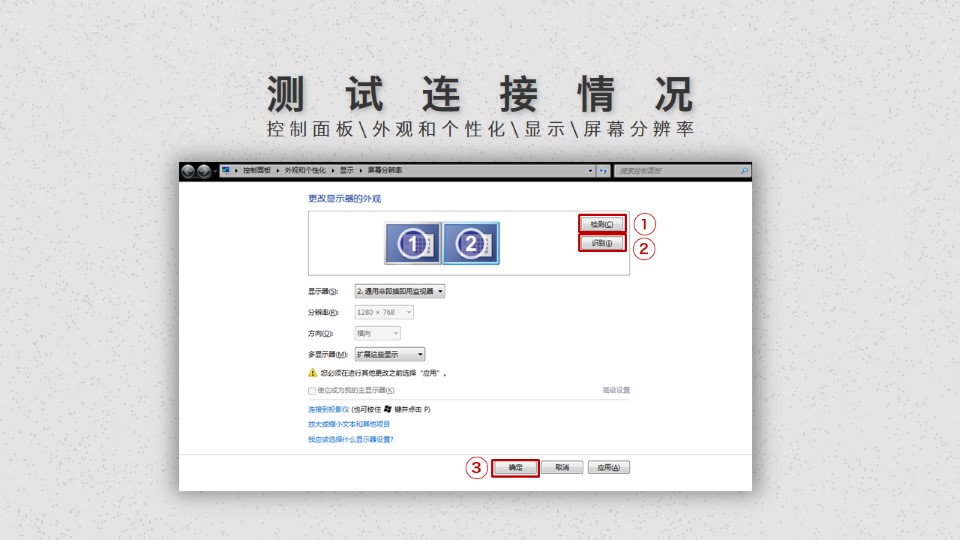Select monitor 2 in display preview
Screen dimensions: 960x540
pos(470,243)
